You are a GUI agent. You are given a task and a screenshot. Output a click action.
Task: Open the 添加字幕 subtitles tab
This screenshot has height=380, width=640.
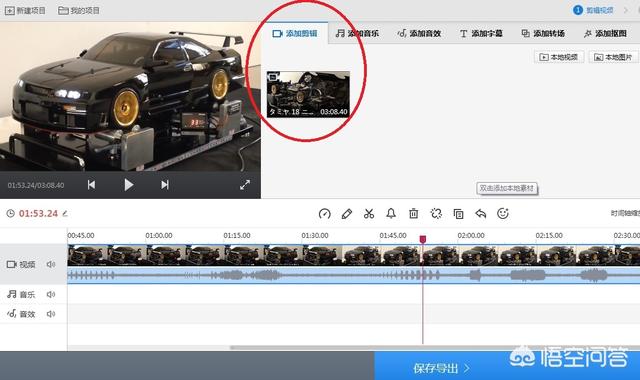pyautogui.click(x=481, y=33)
